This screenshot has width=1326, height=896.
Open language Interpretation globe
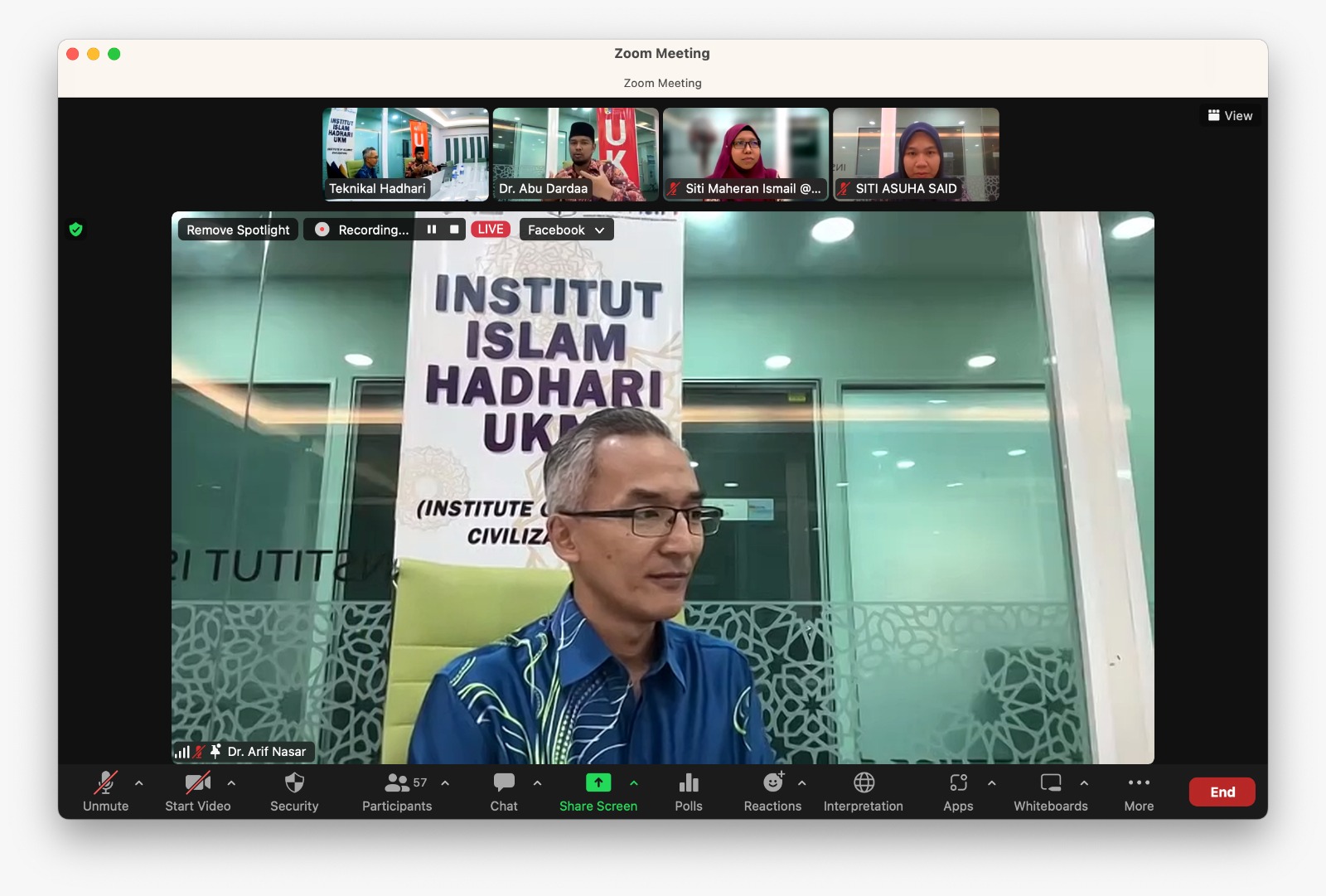pos(863,792)
